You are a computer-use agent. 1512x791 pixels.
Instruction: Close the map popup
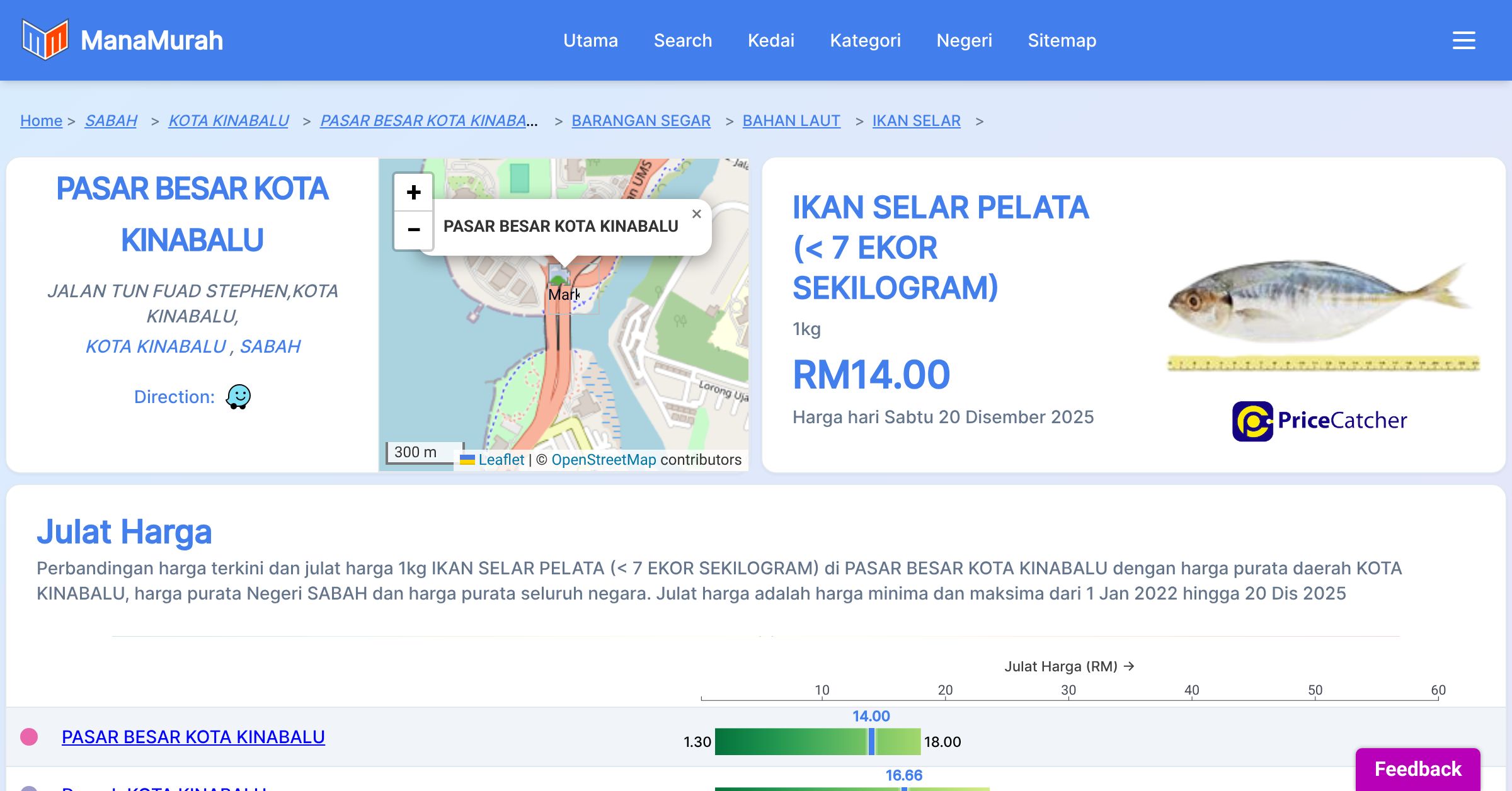pos(696,214)
